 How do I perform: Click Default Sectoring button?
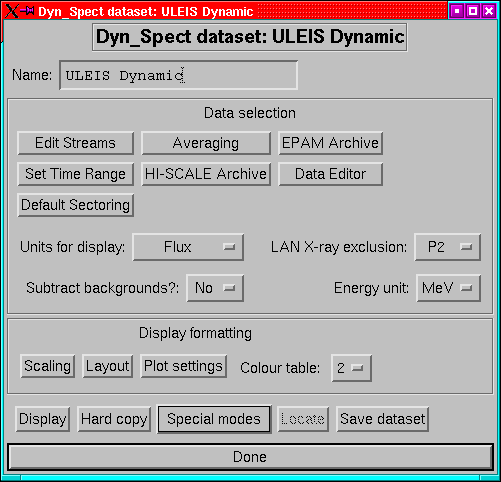(x=75, y=205)
